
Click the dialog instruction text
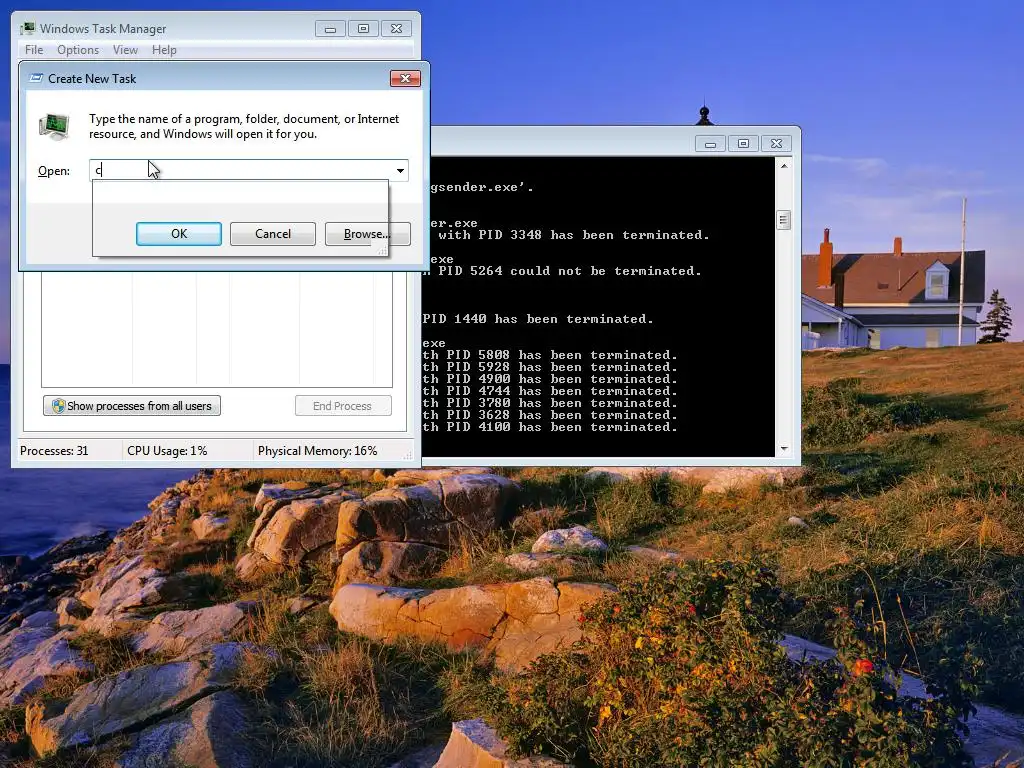click(244, 126)
